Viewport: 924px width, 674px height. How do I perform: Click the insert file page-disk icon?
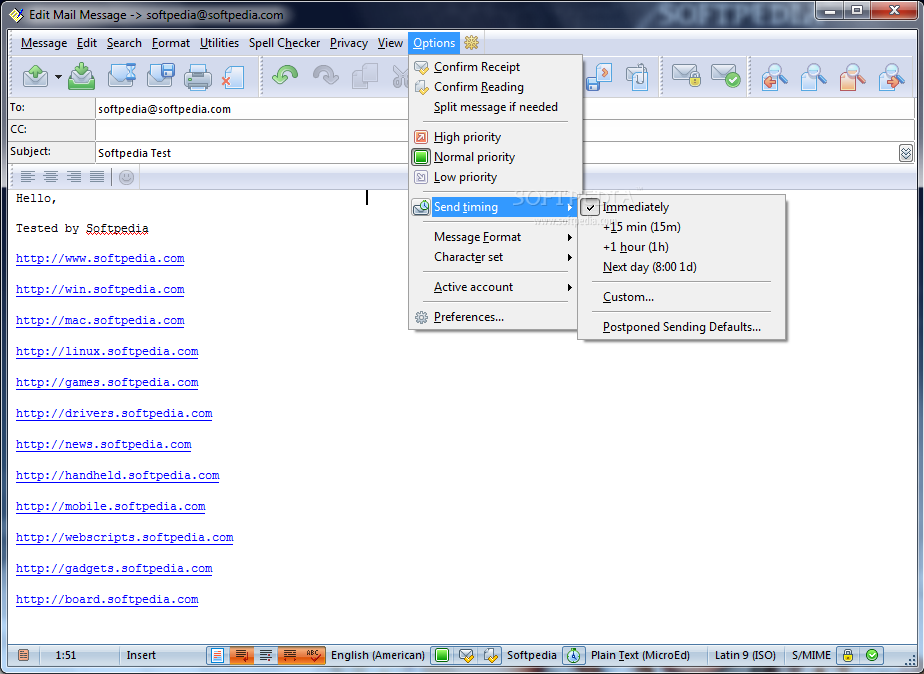pos(599,77)
